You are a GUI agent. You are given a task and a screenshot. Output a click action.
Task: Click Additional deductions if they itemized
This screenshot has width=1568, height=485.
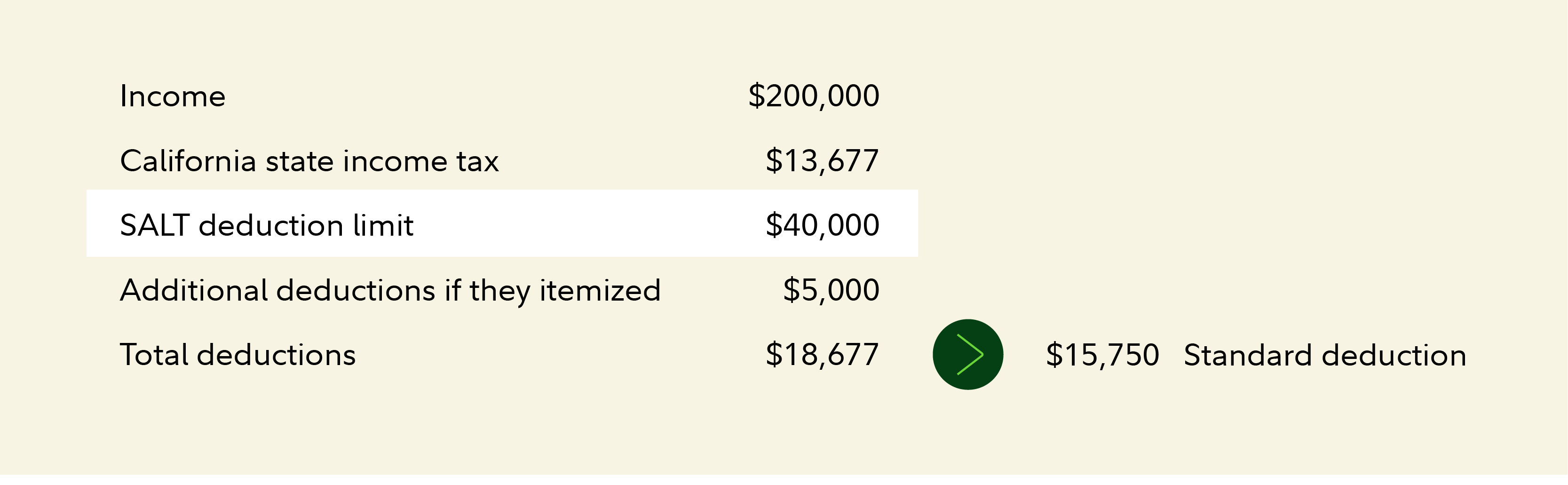point(390,290)
